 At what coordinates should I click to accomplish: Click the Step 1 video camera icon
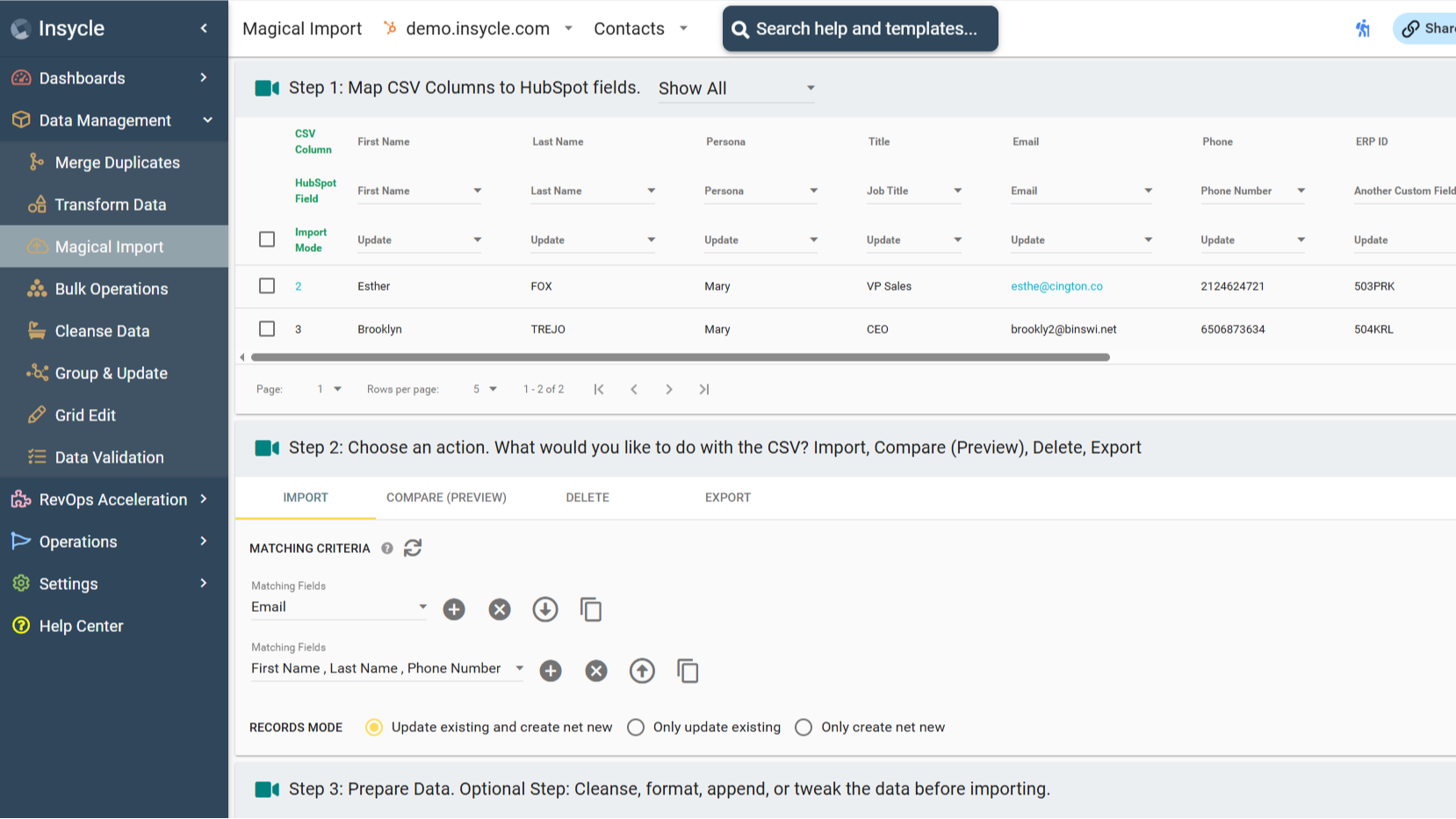(x=267, y=88)
